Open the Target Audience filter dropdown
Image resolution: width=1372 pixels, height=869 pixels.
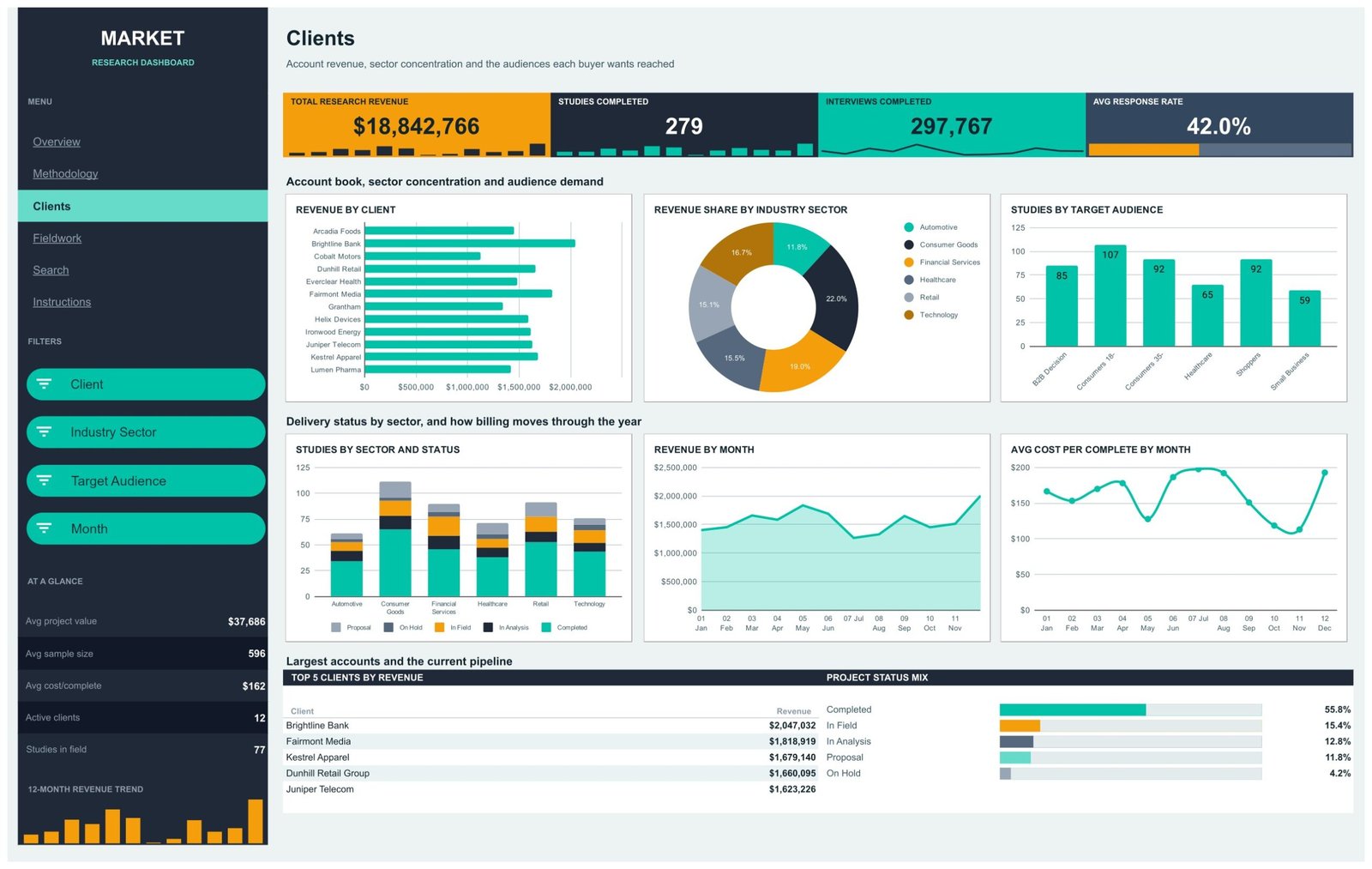click(x=146, y=480)
